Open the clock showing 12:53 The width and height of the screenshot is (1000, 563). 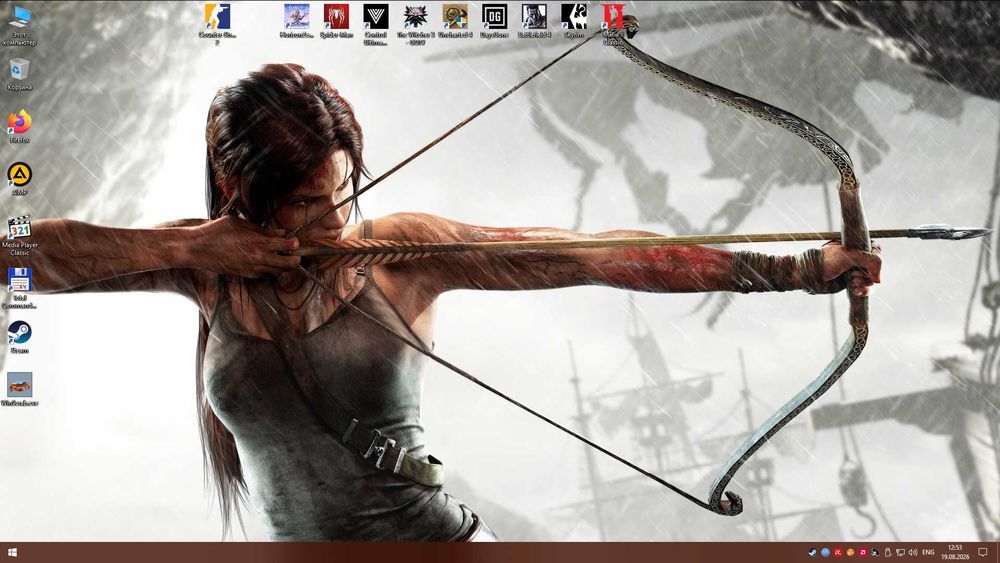click(x=955, y=552)
